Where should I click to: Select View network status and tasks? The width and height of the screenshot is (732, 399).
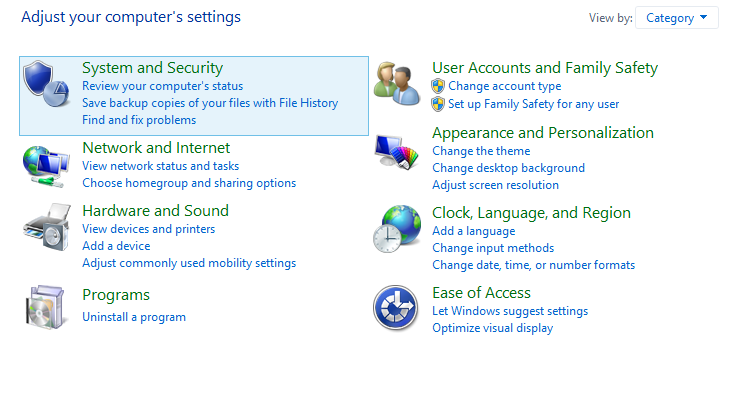161,166
